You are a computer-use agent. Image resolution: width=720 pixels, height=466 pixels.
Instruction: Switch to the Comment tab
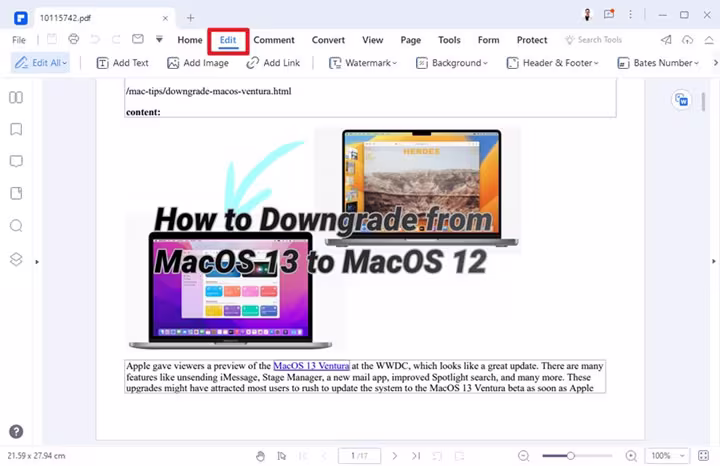pyautogui.click(x=274, y=40)
